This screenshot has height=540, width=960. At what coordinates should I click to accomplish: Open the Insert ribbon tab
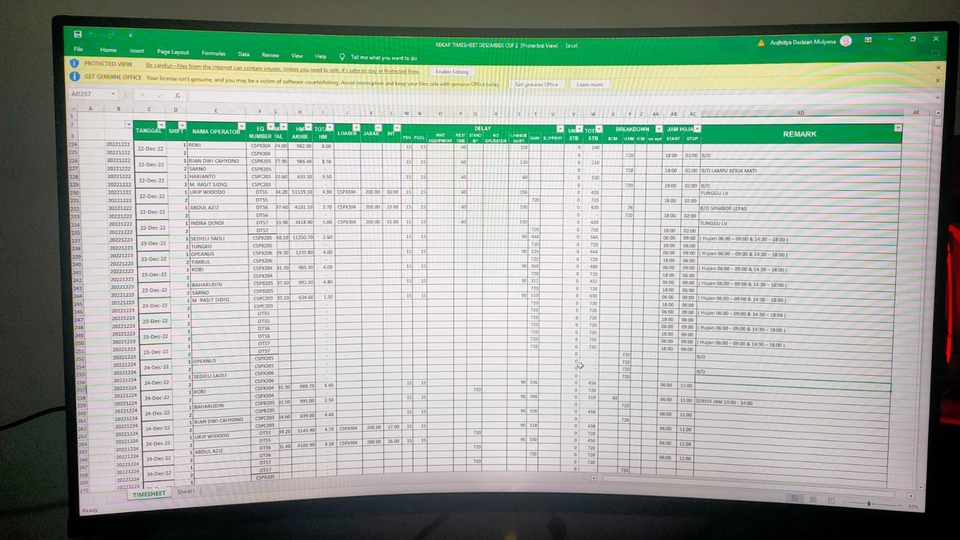click(x=137, y=51)
